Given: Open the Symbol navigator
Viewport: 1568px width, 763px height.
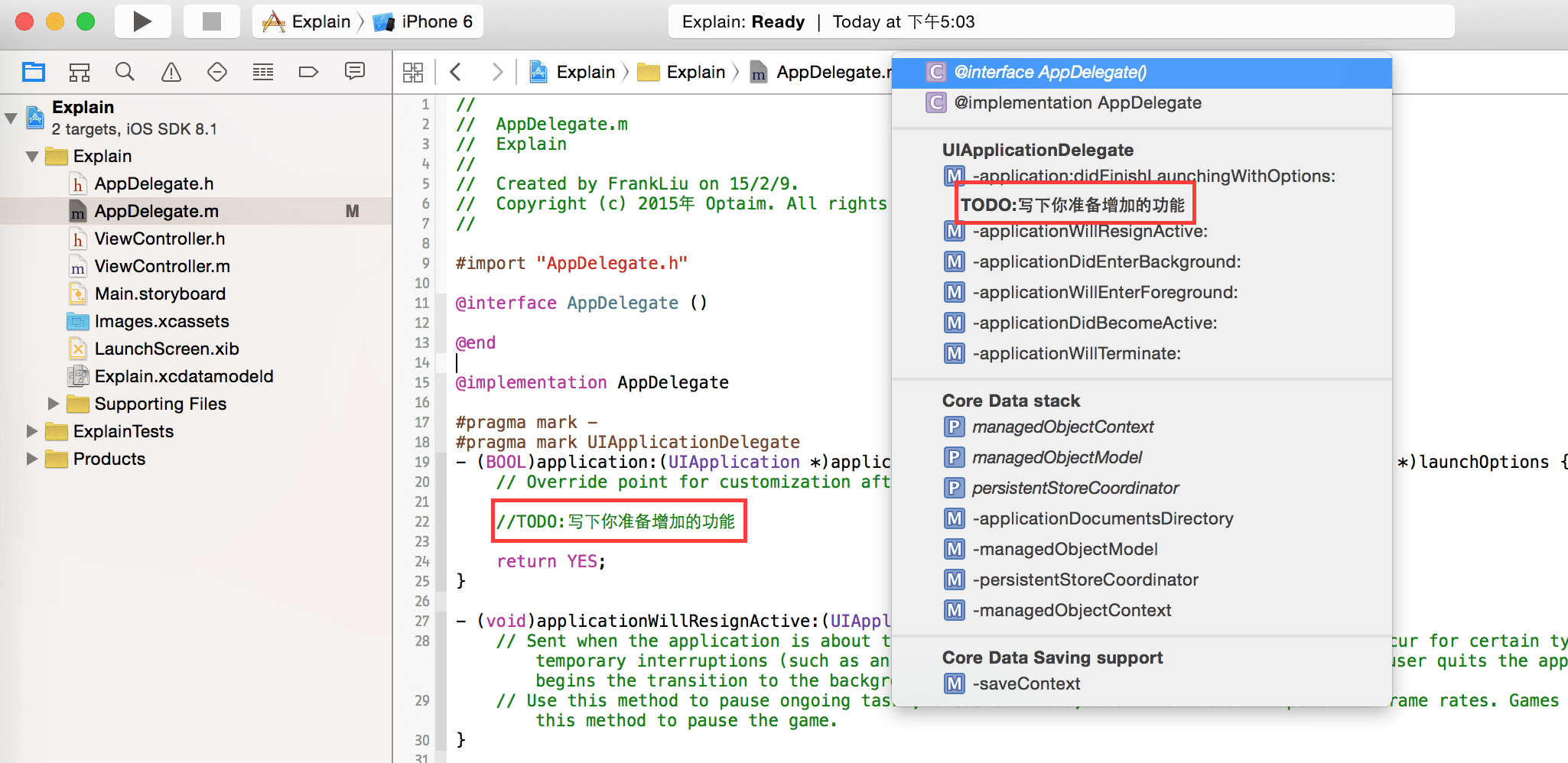Looking at the screenshot, I should point(80,72).
